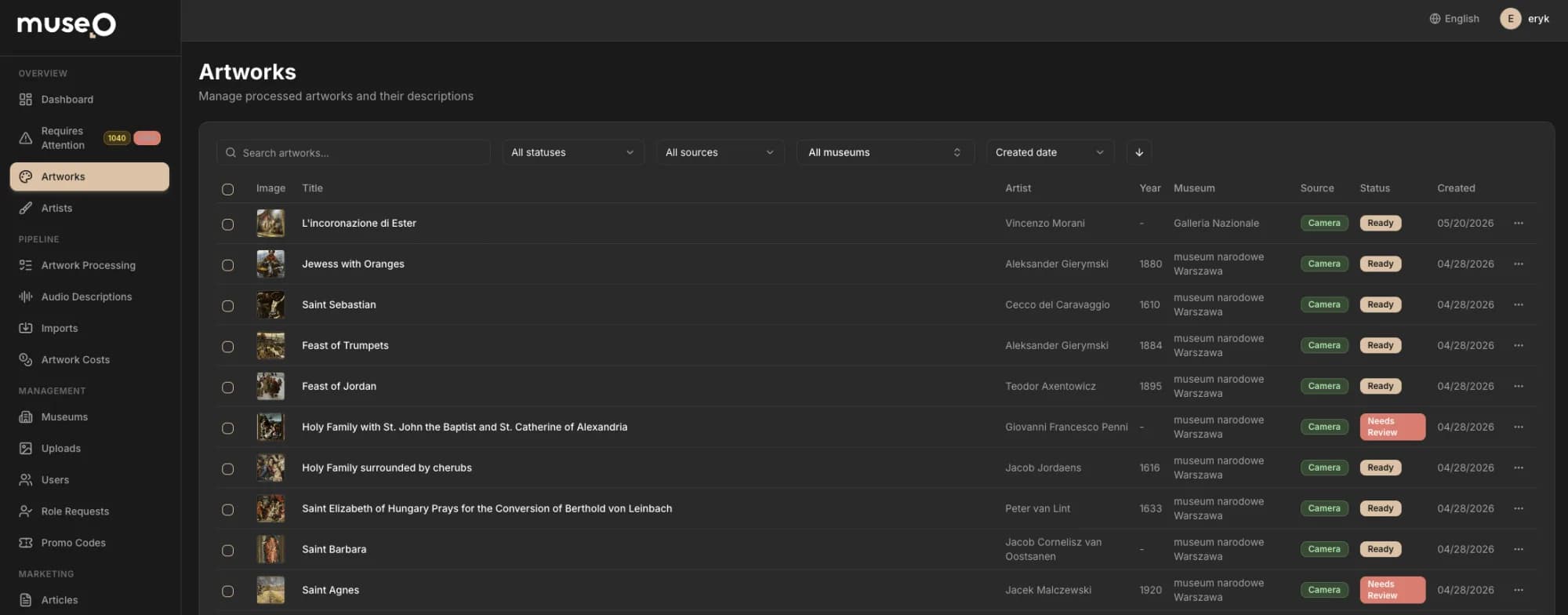1568x615 pixels.
Task: Click the Needs Review badge for Saint Agnes
Action: (1392, 590)
